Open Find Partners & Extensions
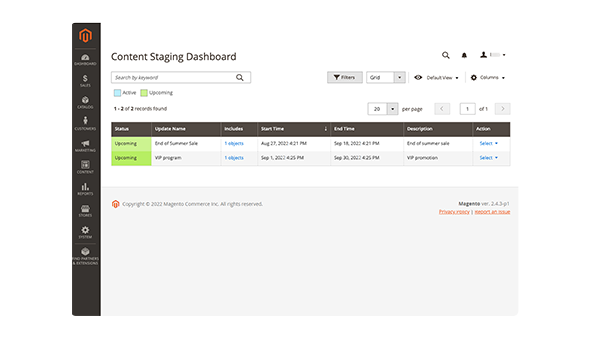 coord(85,256)
